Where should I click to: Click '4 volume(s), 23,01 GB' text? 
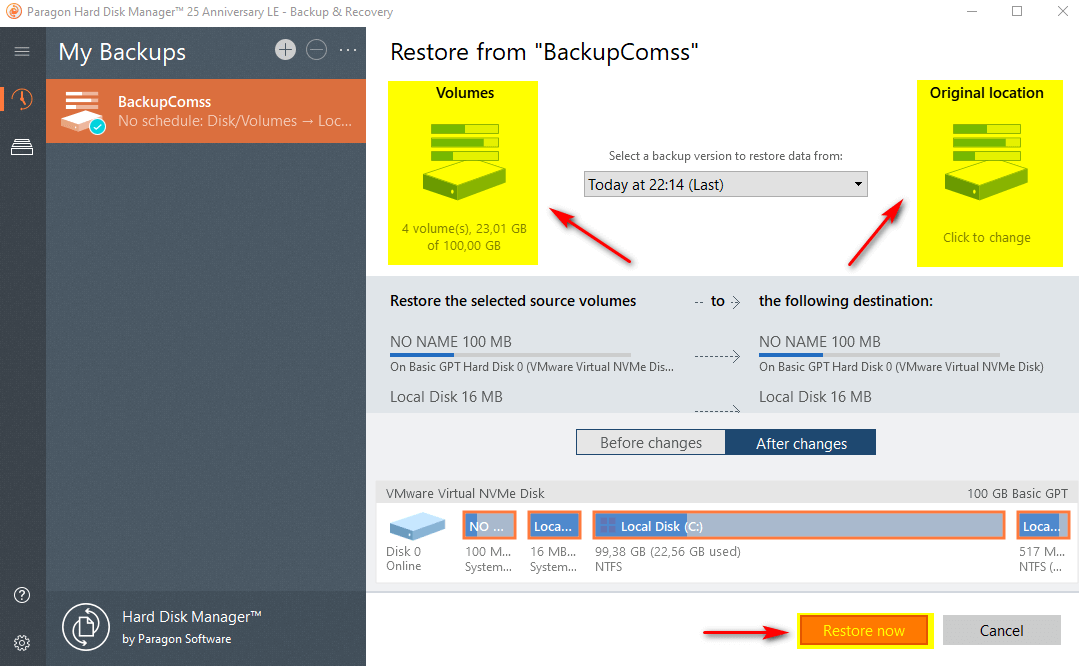click(x=464, y=228)
